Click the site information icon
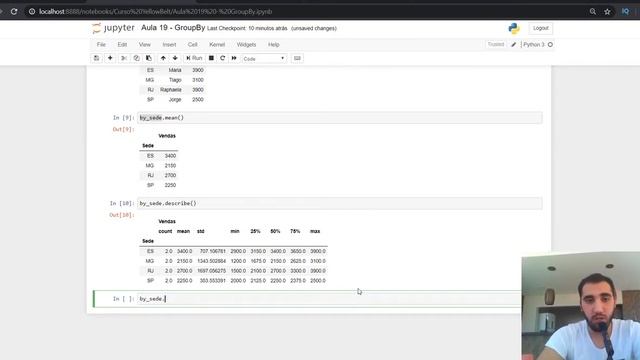 [32, 11]
